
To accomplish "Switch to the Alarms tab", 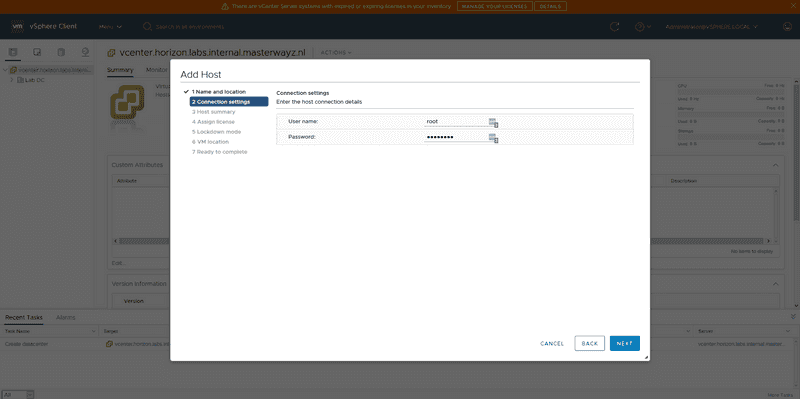I will tap(65, 317).
